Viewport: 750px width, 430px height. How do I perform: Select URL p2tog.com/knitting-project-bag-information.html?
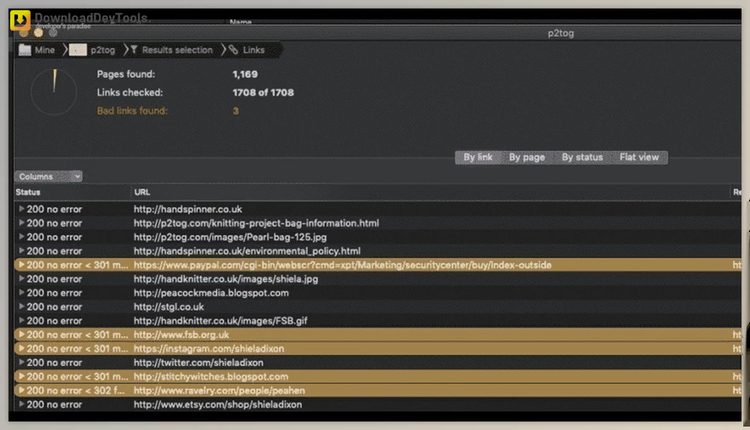256,223
